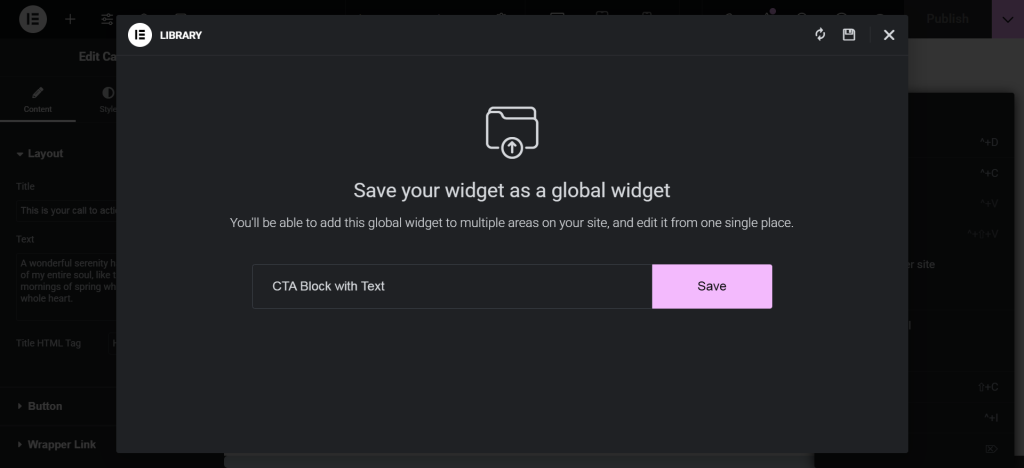Image resolution: width=1024 pixels, height=468 pixels.
Task: Open site settings sliders icon in top bar
Action: pos(106,19)
